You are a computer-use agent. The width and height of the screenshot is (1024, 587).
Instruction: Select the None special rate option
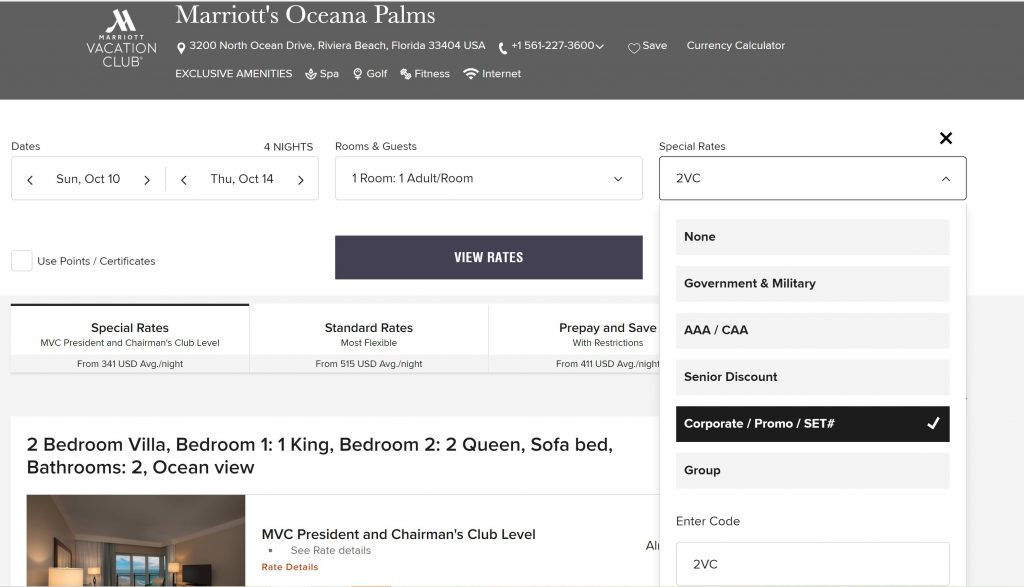coord(812,237)
